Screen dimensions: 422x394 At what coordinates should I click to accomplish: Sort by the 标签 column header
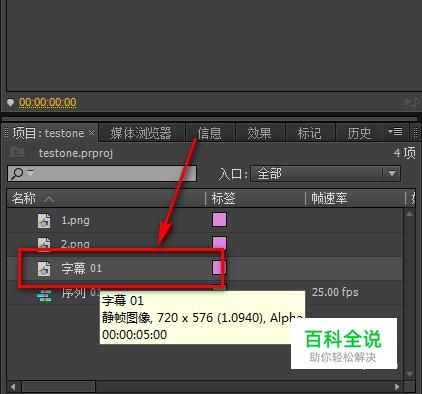point(224,198)
